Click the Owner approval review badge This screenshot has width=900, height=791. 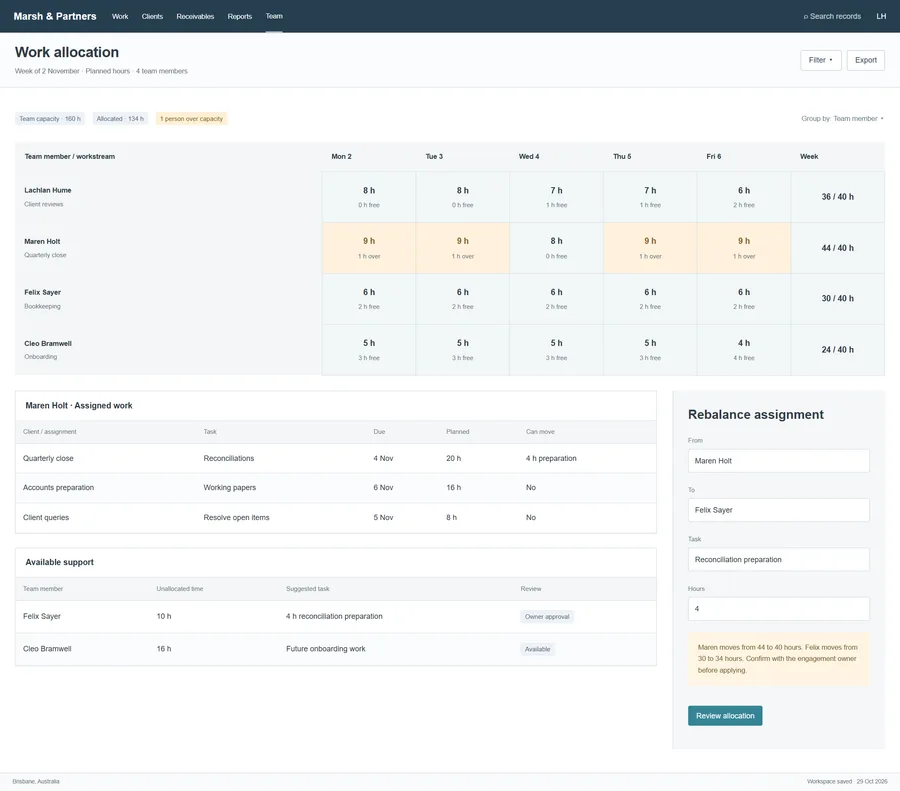pos(547,617)
